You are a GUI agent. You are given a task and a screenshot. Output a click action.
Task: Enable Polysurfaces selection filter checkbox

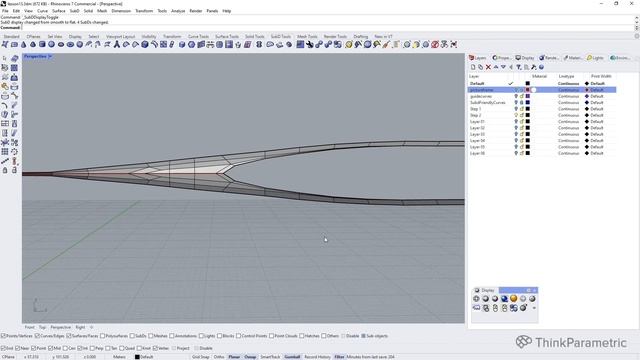coord(102,336)
